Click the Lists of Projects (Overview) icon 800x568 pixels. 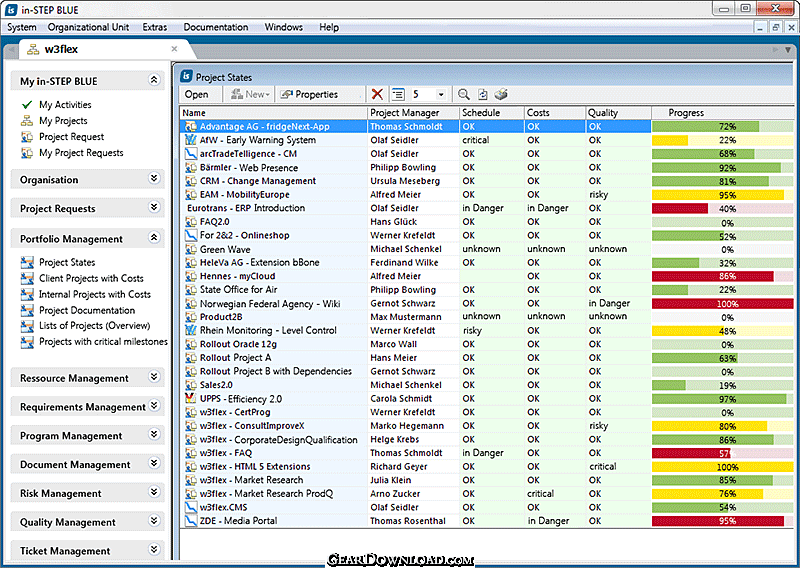[x=27, y=326]
